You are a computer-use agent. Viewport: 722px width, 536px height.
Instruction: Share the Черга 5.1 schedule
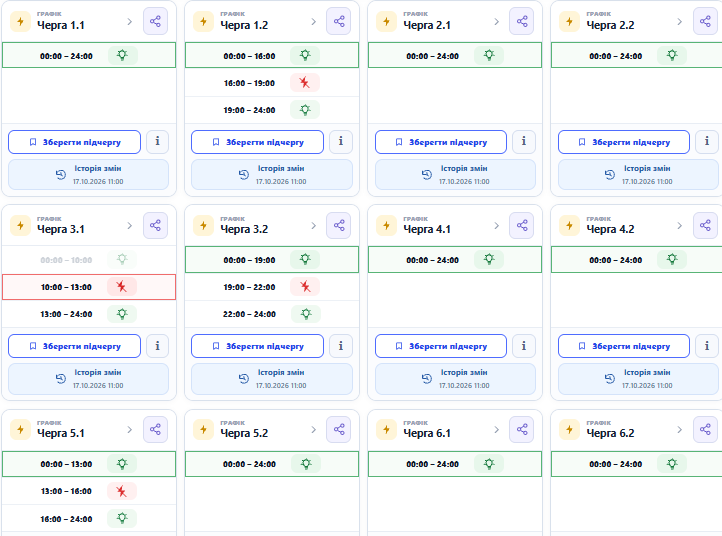[155, 429]
